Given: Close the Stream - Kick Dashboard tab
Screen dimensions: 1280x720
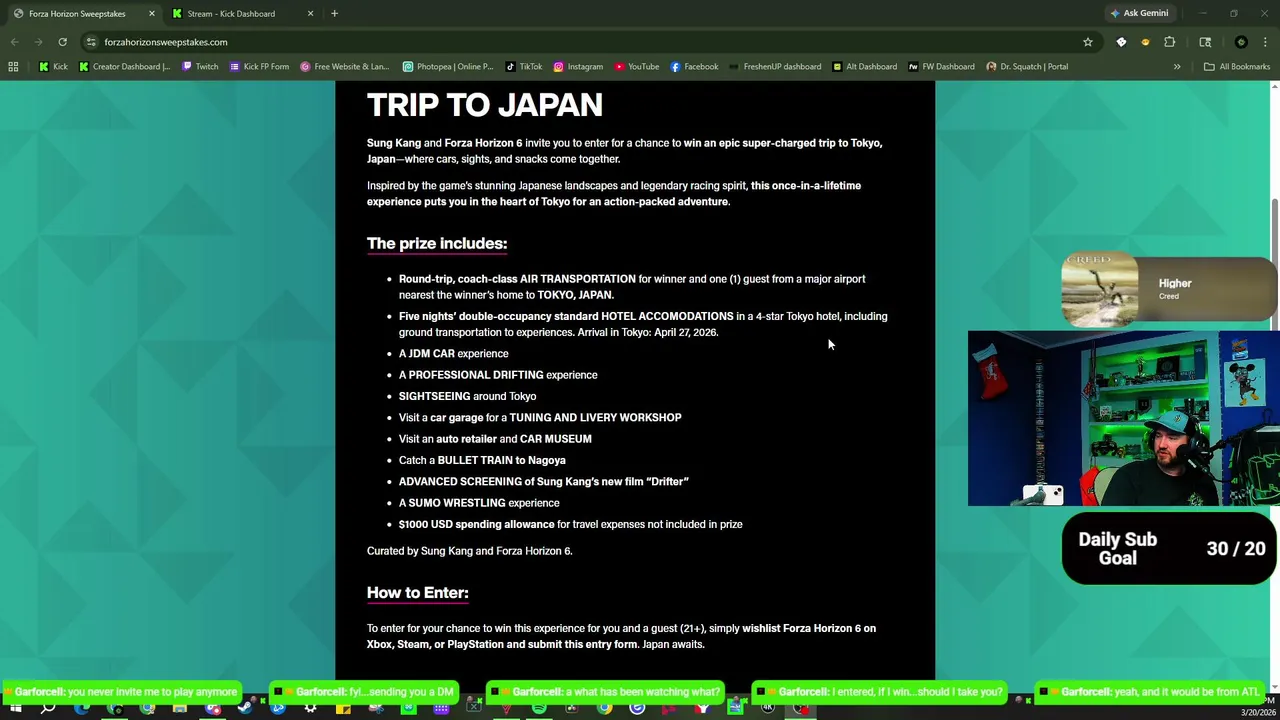Looking at the screenshot, I should pyautogui.click(x=310, y=14).
